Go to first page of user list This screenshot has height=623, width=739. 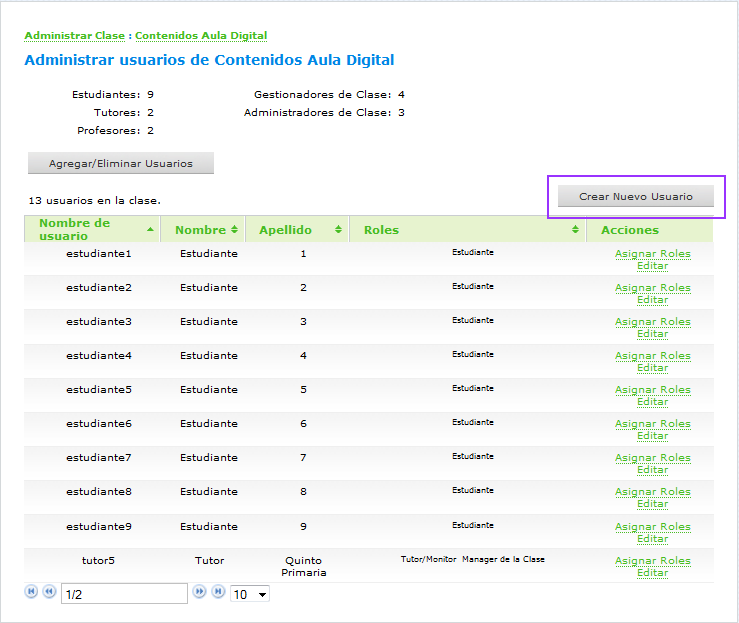coord(31,591)
